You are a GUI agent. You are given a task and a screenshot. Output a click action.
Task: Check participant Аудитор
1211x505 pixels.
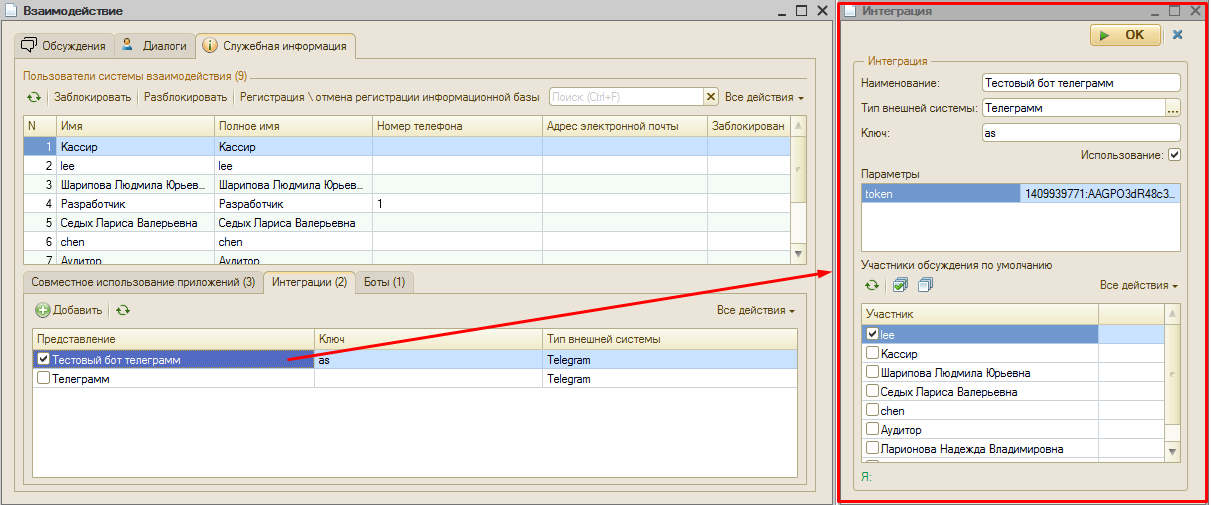tap(873, 430)
